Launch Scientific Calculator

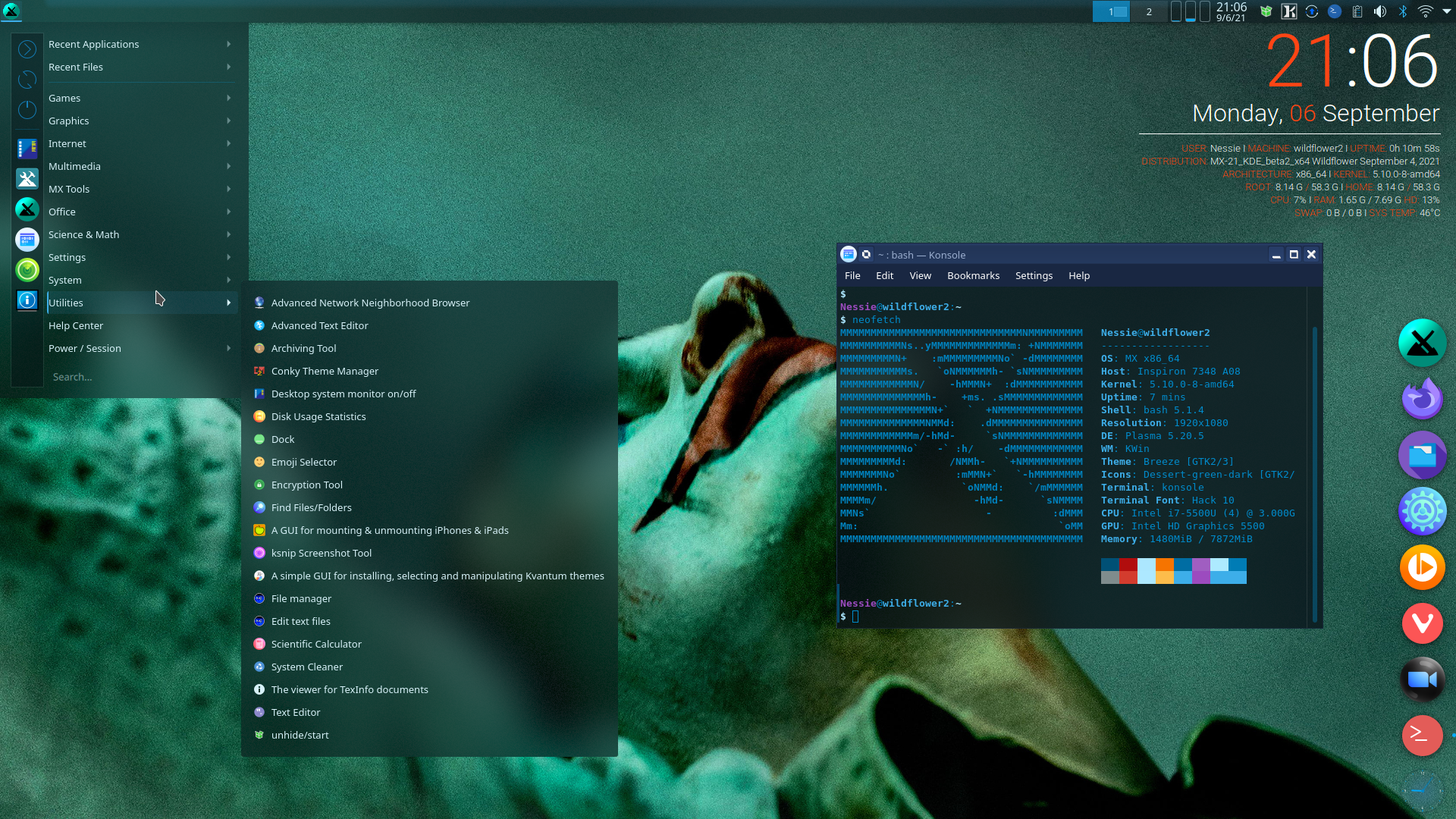pos(429,644)
